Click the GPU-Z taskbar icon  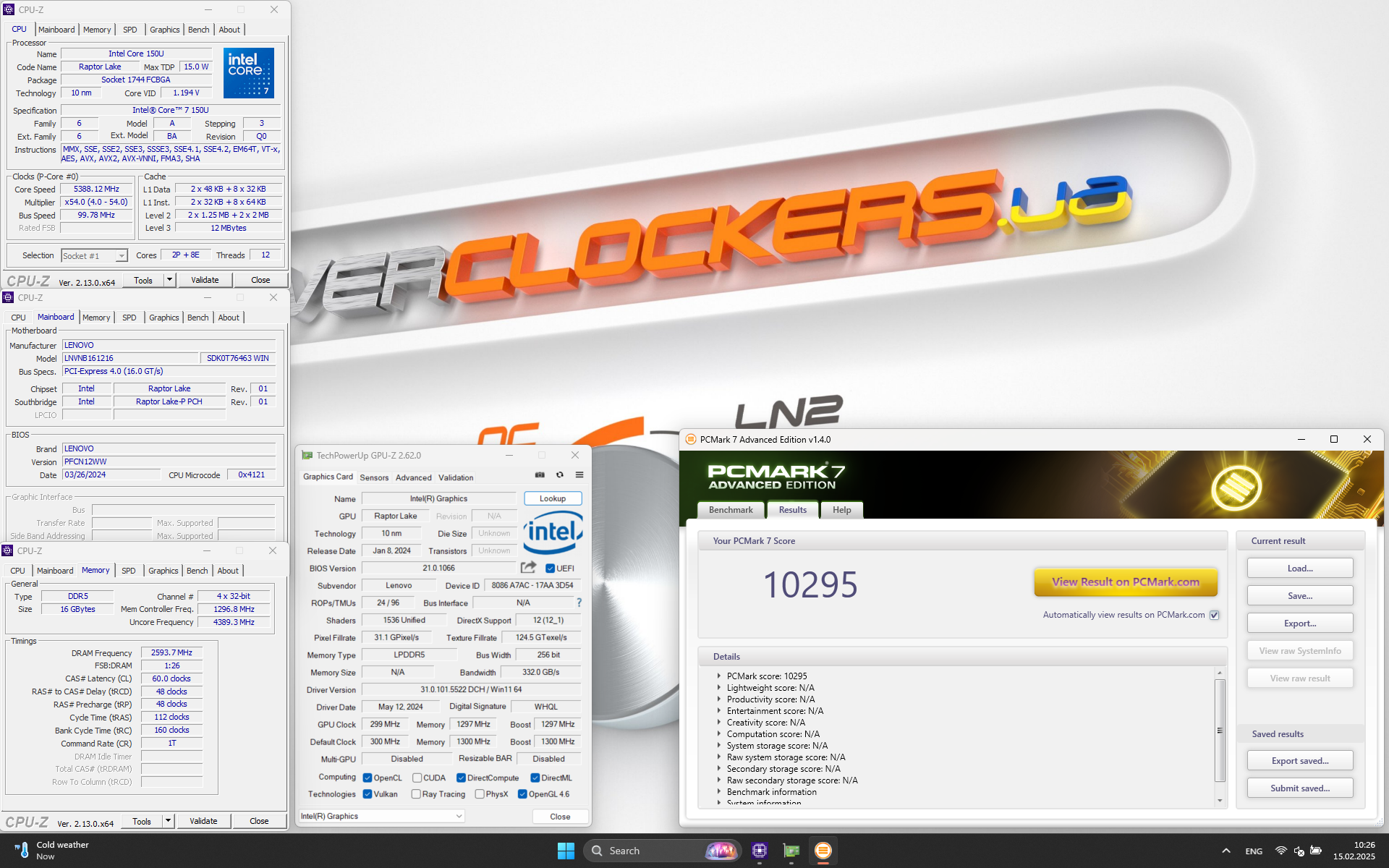(x=791, y=851)
